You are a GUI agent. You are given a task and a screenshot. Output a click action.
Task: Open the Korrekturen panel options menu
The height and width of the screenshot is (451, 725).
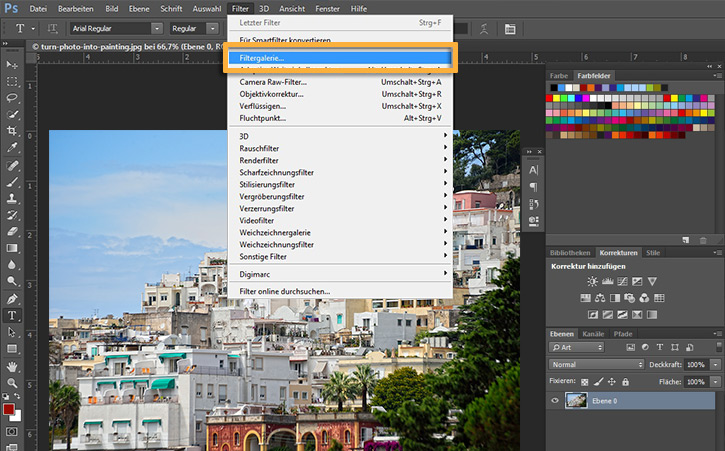click(x=717, y=253)
